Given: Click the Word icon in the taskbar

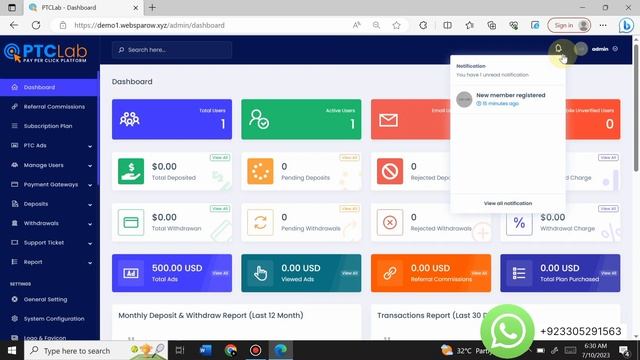Looking at the screenshot, I should pos(205,350).
